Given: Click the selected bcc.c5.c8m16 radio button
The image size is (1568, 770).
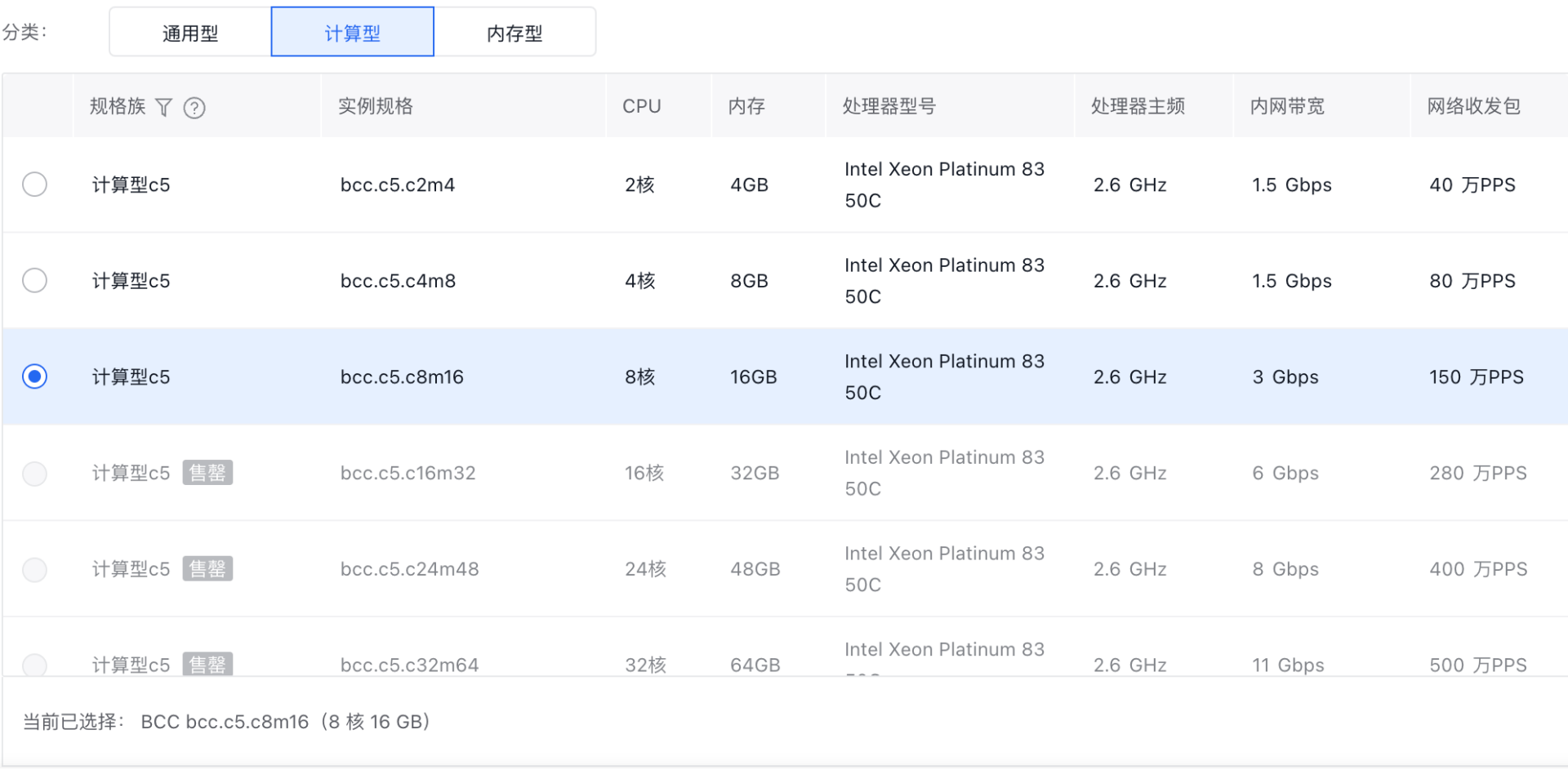Looking at the screenshot, I should click(34, 376).
